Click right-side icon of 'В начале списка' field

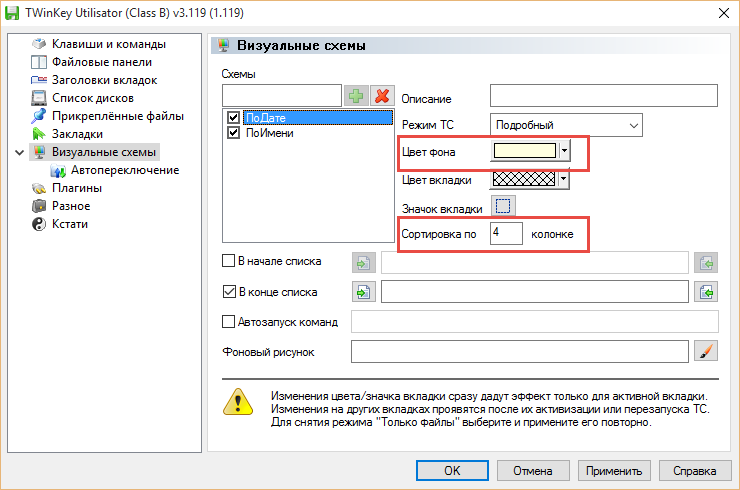[x=706, y=263]
